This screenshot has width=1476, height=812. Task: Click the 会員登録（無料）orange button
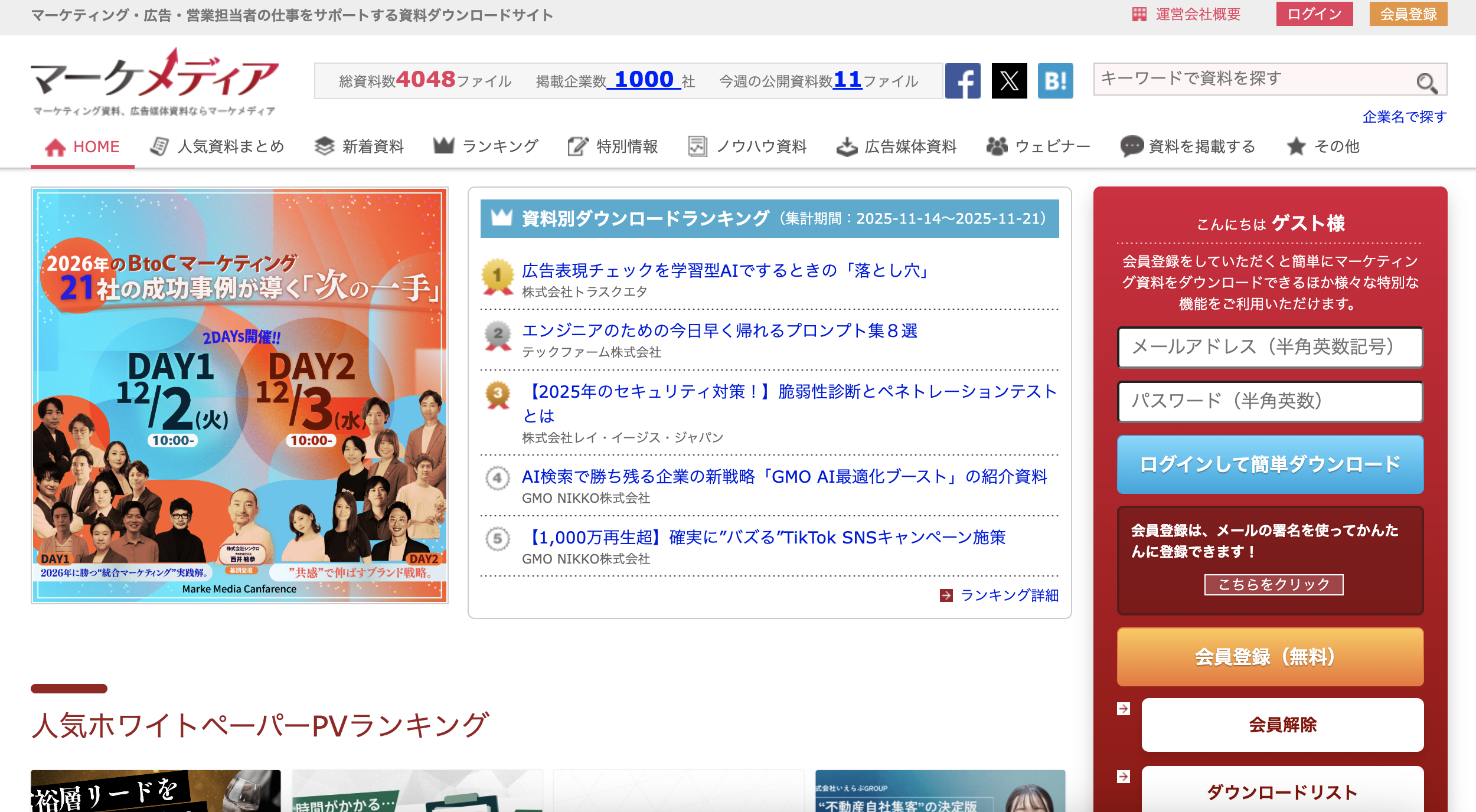coord(1270,657)
